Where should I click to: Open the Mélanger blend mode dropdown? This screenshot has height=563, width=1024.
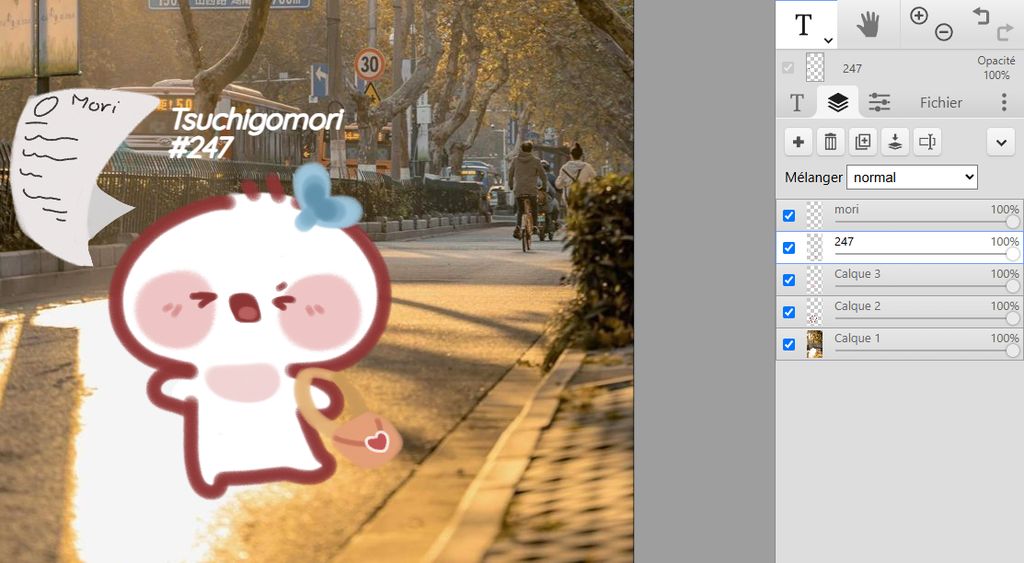pos(912,177)
